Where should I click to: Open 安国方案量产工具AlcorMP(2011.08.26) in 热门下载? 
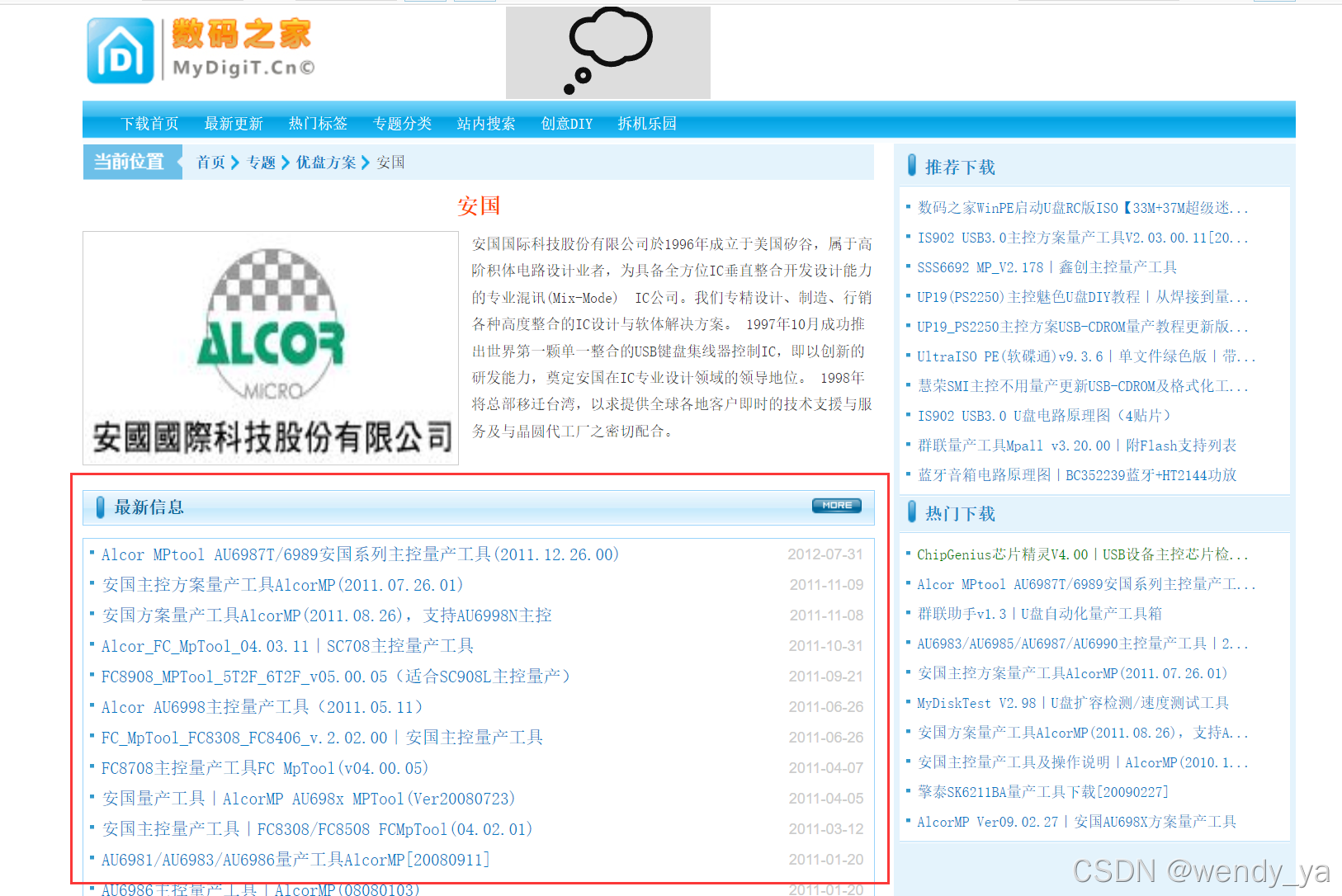(x=1083, y=733)
